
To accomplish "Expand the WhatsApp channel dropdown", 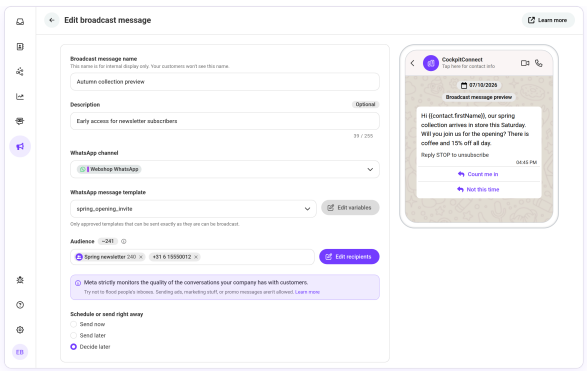I will (x=370, y=170).
